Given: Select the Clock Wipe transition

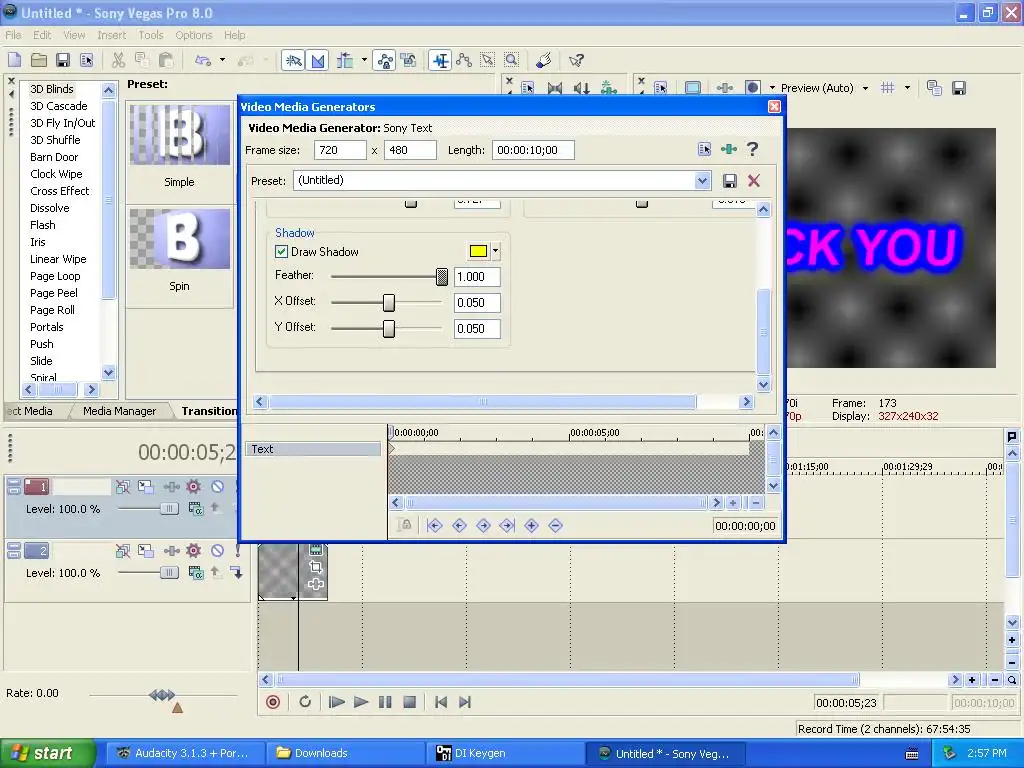Looking at the screenshot, I should pos(56,174).
